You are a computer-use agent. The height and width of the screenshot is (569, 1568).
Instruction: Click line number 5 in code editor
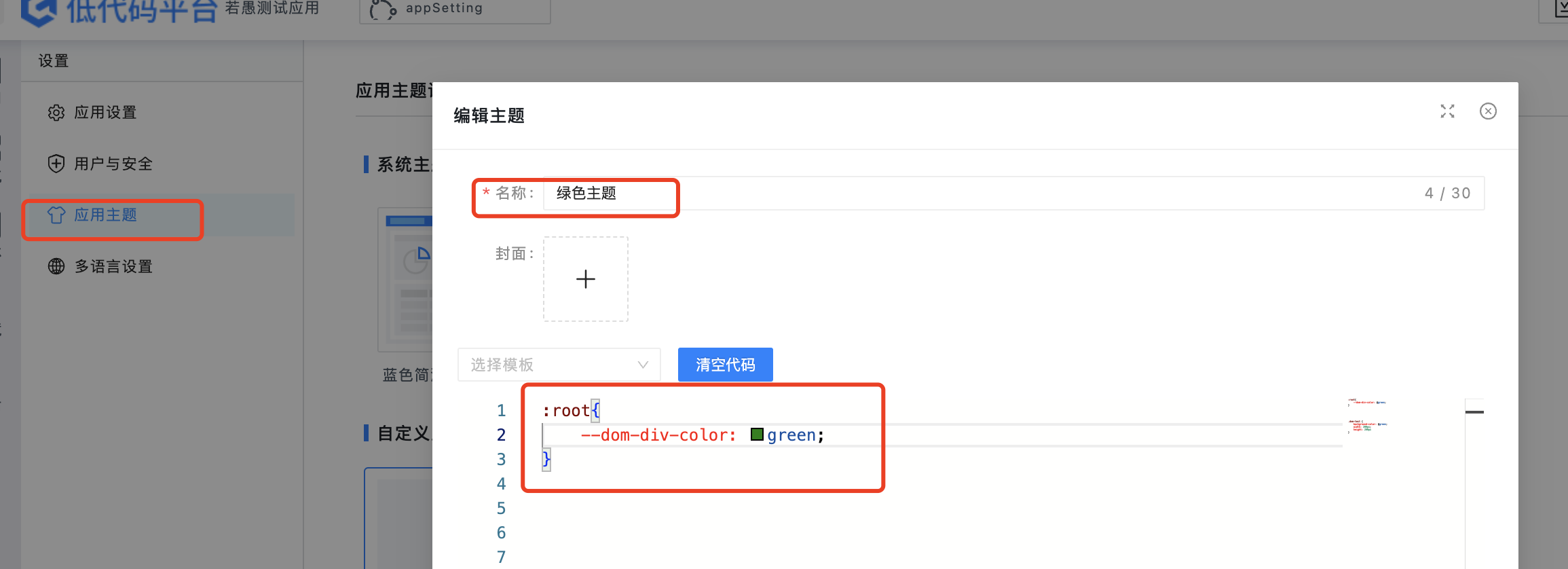point(501,508)
